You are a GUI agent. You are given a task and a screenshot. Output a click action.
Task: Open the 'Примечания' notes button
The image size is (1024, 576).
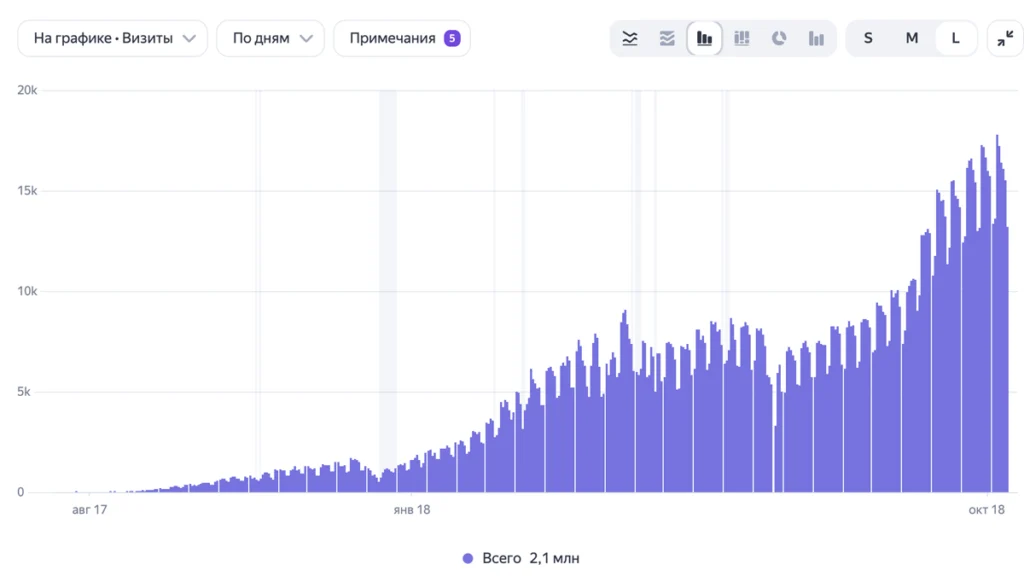pyautogui.click(x=402, y=39)
